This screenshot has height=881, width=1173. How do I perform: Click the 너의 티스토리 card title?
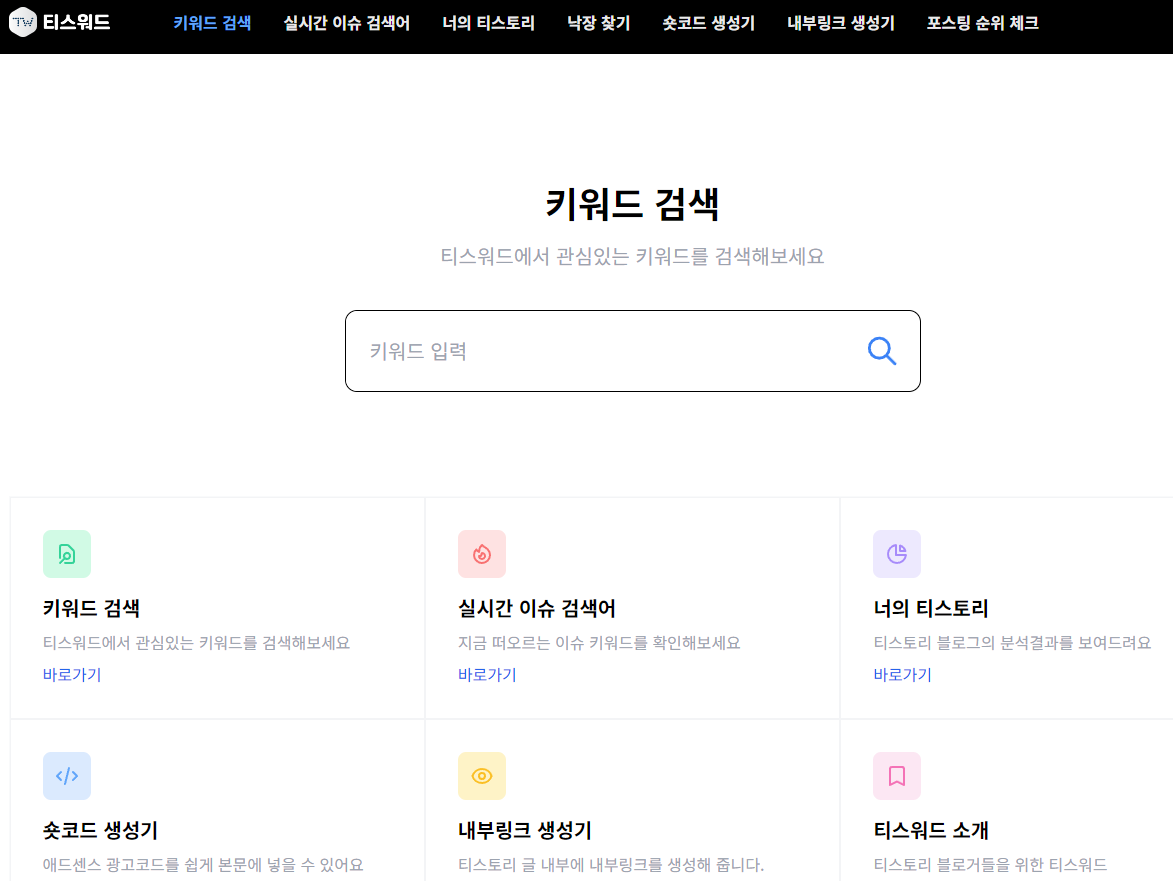[931, 608]
